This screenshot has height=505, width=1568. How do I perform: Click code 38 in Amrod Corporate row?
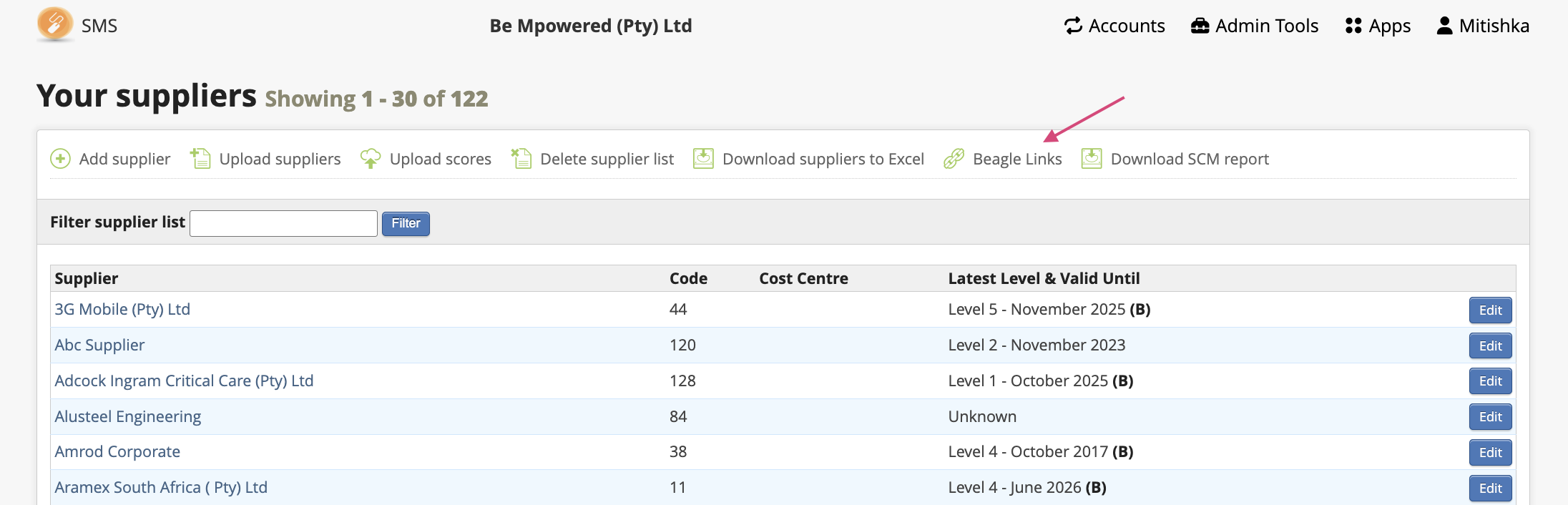point(678,451)
